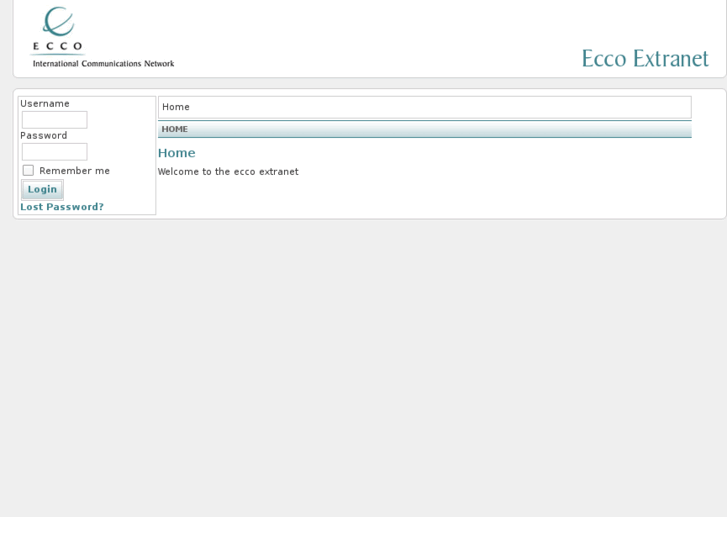
Task: Open the HOME menu tab
Action: point(174,129)
